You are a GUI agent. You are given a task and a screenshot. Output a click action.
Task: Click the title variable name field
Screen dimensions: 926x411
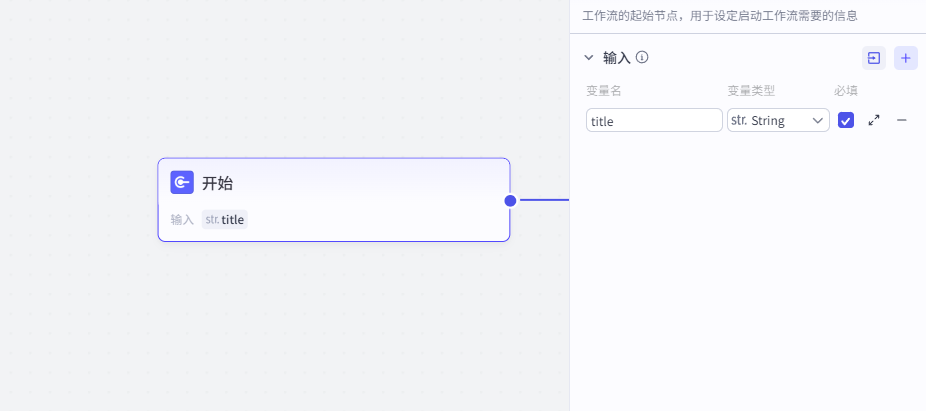coord(654,120)
